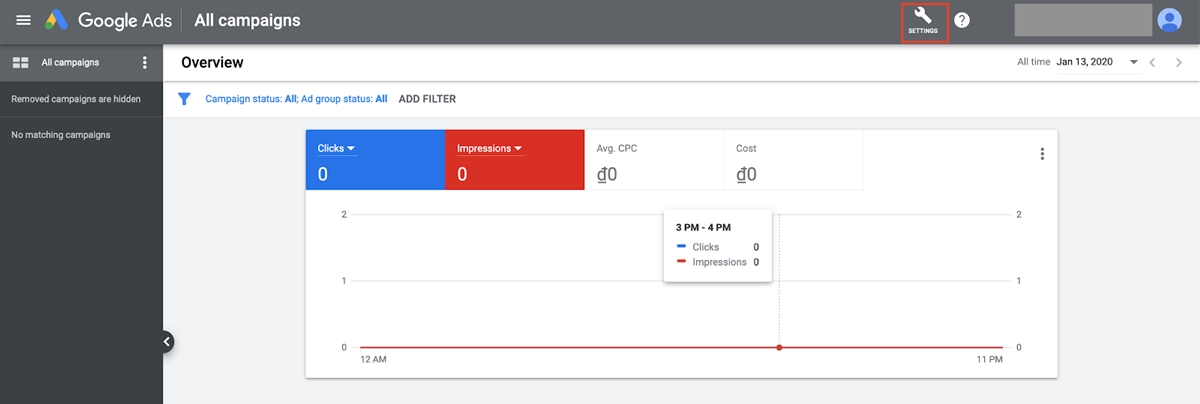1200x404 pixels.
Task: Click the red data point on the chart
Action: [779, 347]
